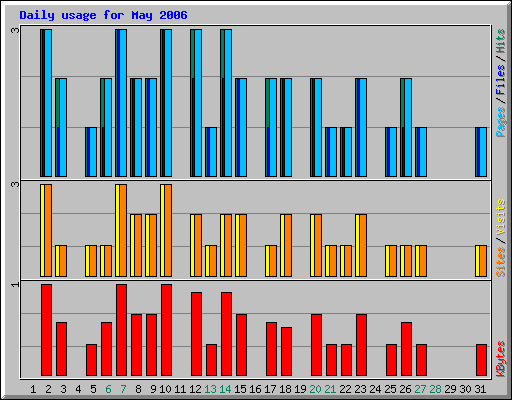Image resolution: width=512 pixels, height=400 pixels.
Task: Select day label 22 on the x-axis
Action: (345, 389)
